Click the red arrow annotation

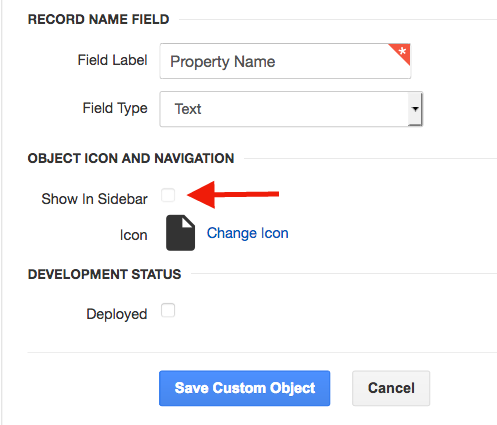pyautogui.click(x=233, y=195)
